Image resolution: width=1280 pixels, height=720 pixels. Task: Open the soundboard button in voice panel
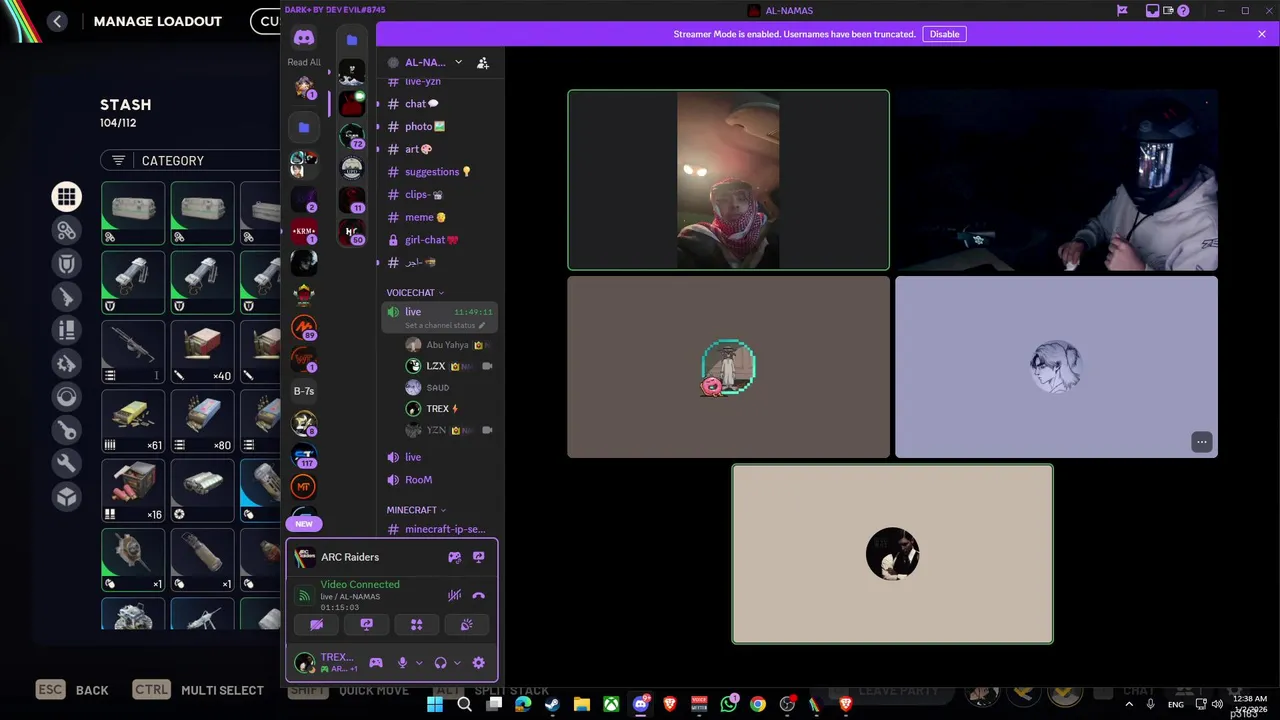(466, 624)
